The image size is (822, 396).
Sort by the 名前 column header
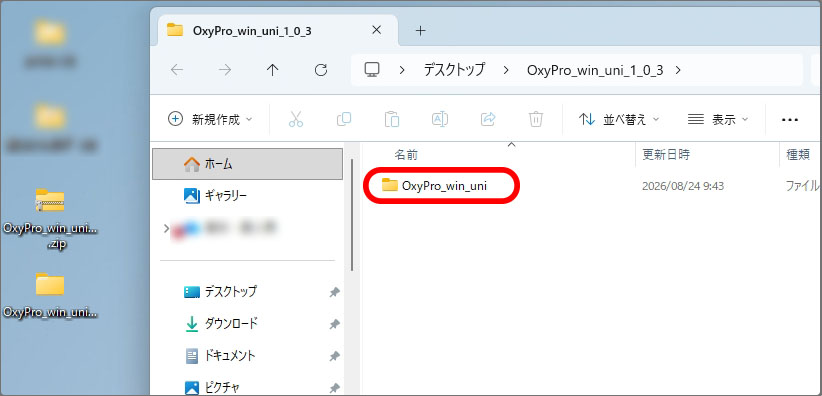406,154
